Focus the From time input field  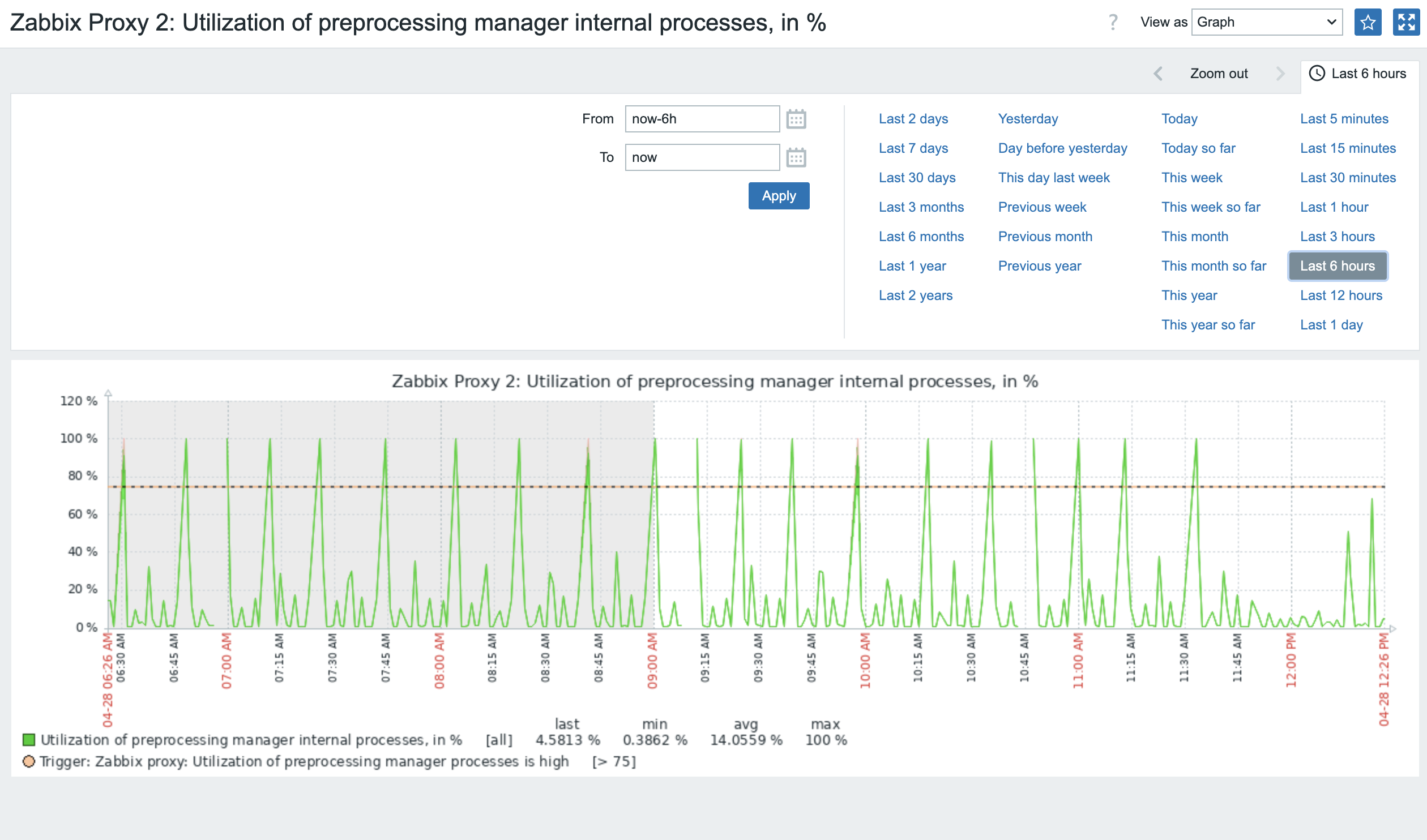702,119
